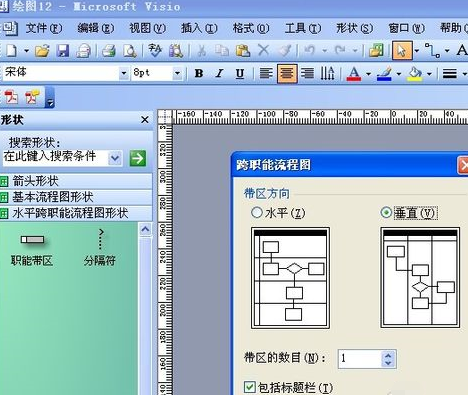Open the 格式 menu
Image resolution: width=468 pixels, height=395 pixels.
point(251,28)
